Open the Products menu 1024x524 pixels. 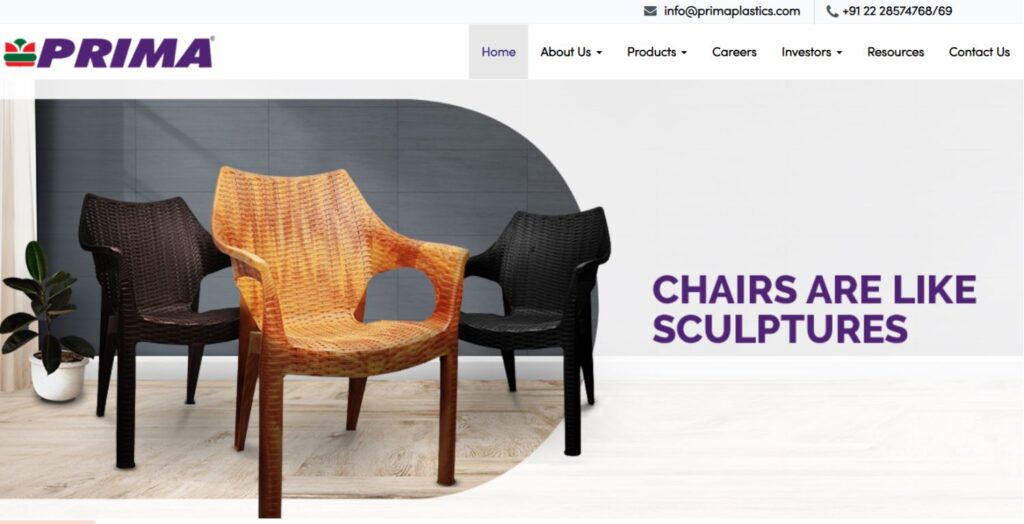(x=651, y=52)
